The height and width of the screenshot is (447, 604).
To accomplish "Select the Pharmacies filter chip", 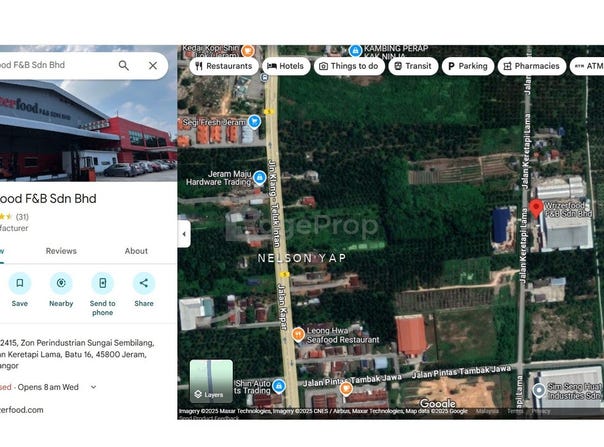I will (x=532, y=66).
